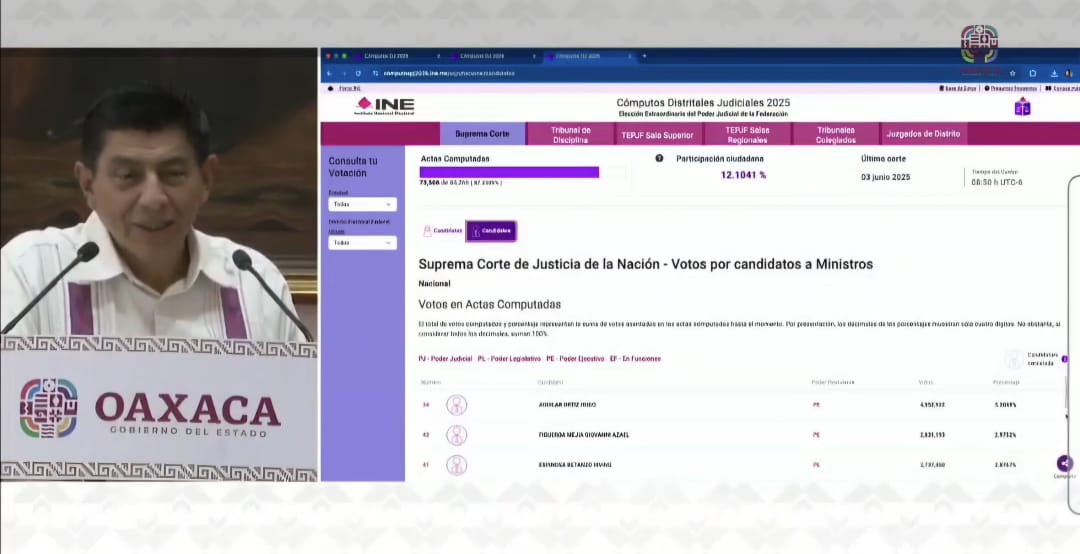
Task: Click the bookmark star icon in address bar
Action: tap(1012, 73)
